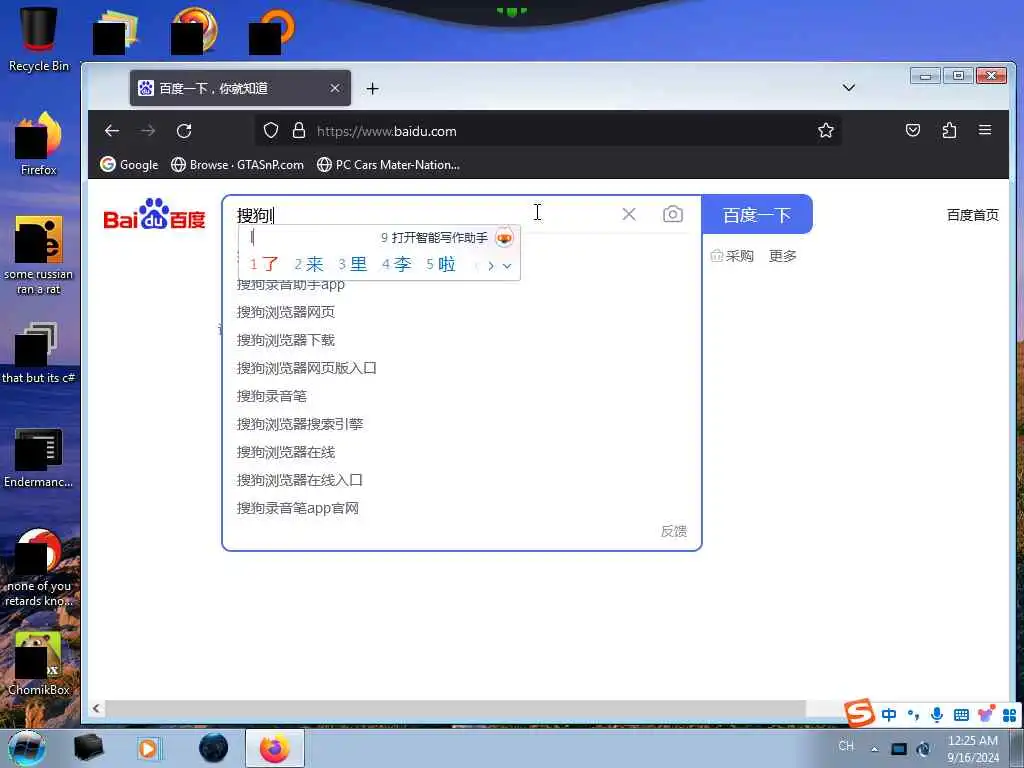Choose suggestion 搜狗浏览器在线
1024x768 pixels.
[286, 453]
